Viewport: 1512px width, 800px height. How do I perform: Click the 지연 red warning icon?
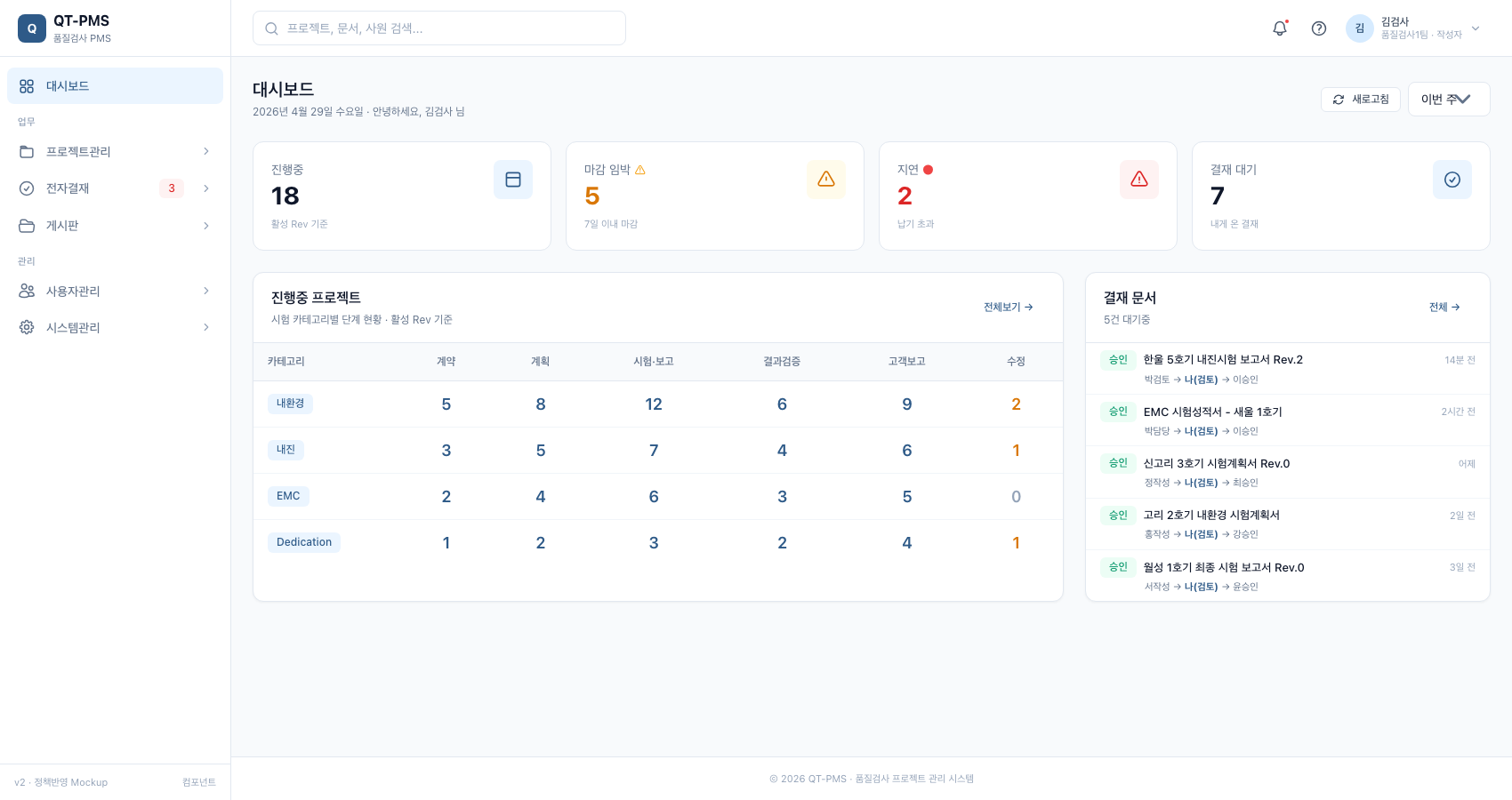click(x=1139, y=180)
